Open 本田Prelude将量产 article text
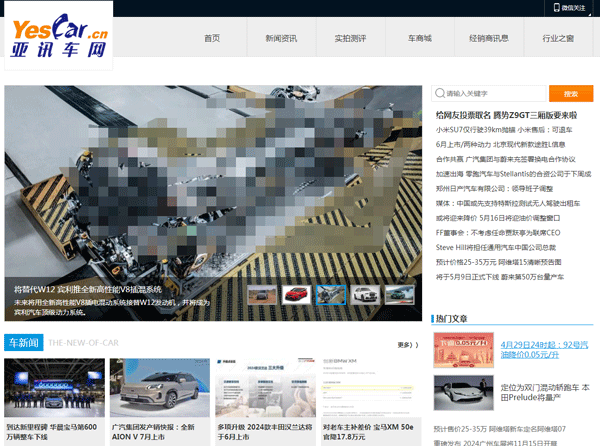Viewport: 600px width, 446px height. coord(545,392)
